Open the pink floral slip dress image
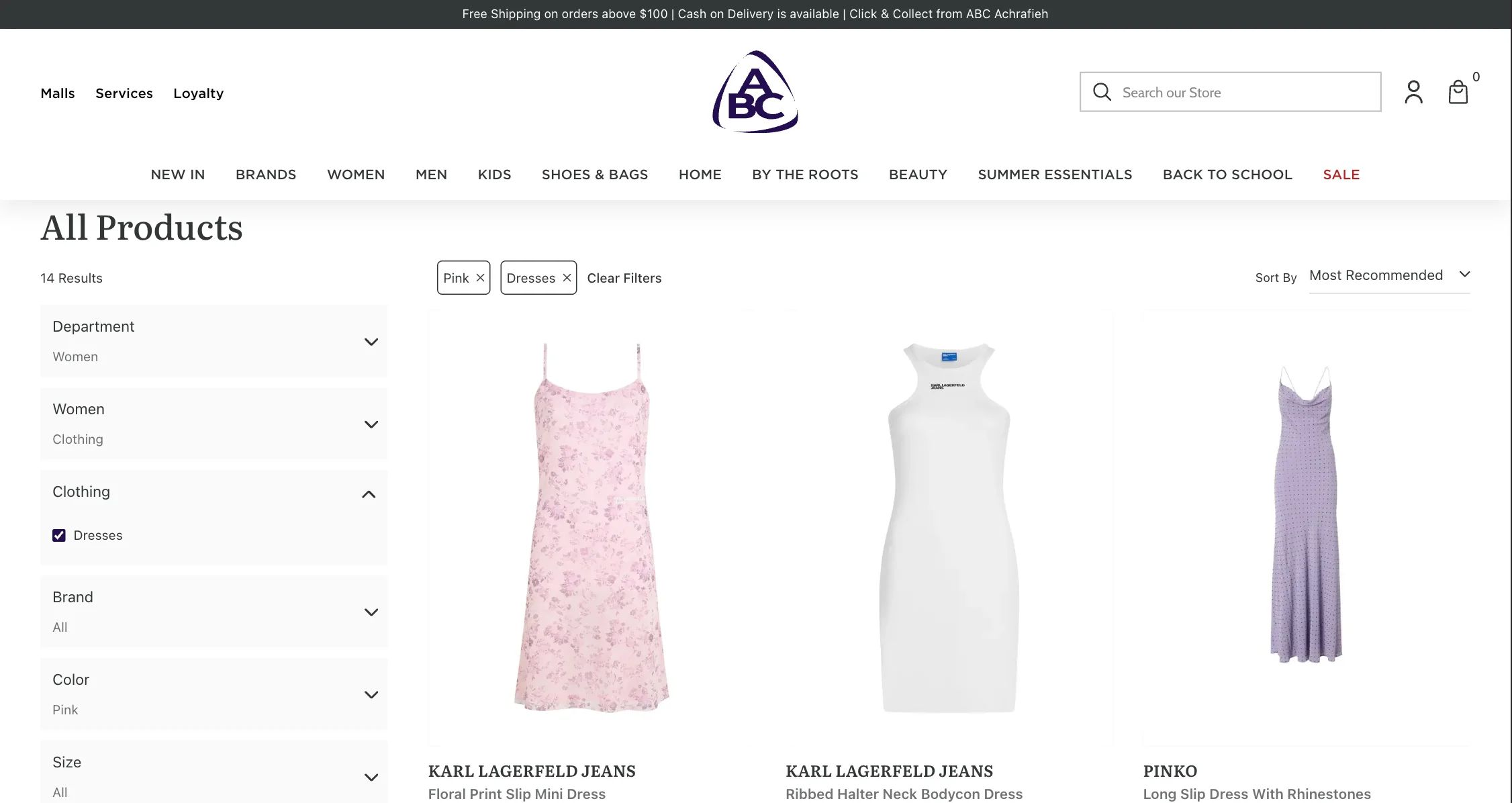 click(592, 528)
